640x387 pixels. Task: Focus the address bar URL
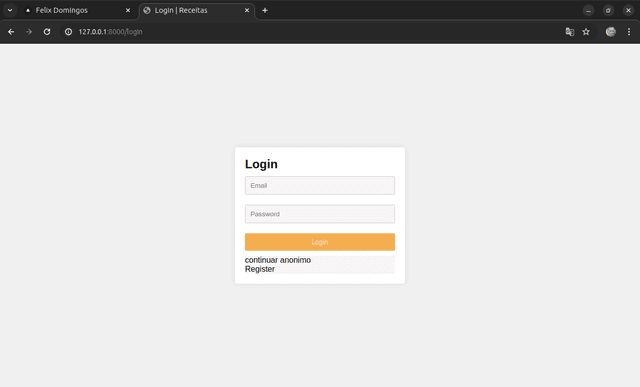(110, 32)
